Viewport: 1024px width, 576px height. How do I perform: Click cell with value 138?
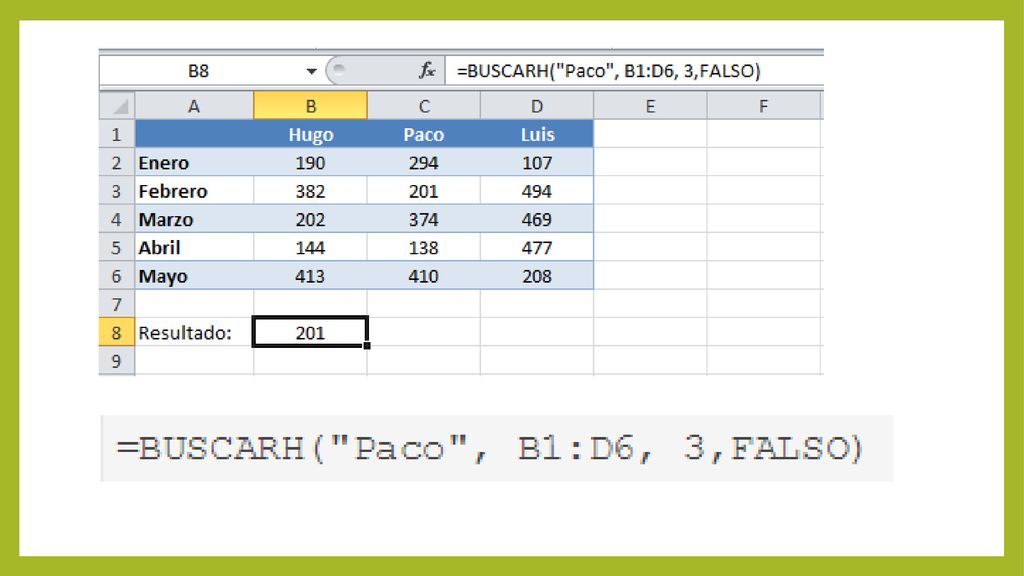point(424,248)
